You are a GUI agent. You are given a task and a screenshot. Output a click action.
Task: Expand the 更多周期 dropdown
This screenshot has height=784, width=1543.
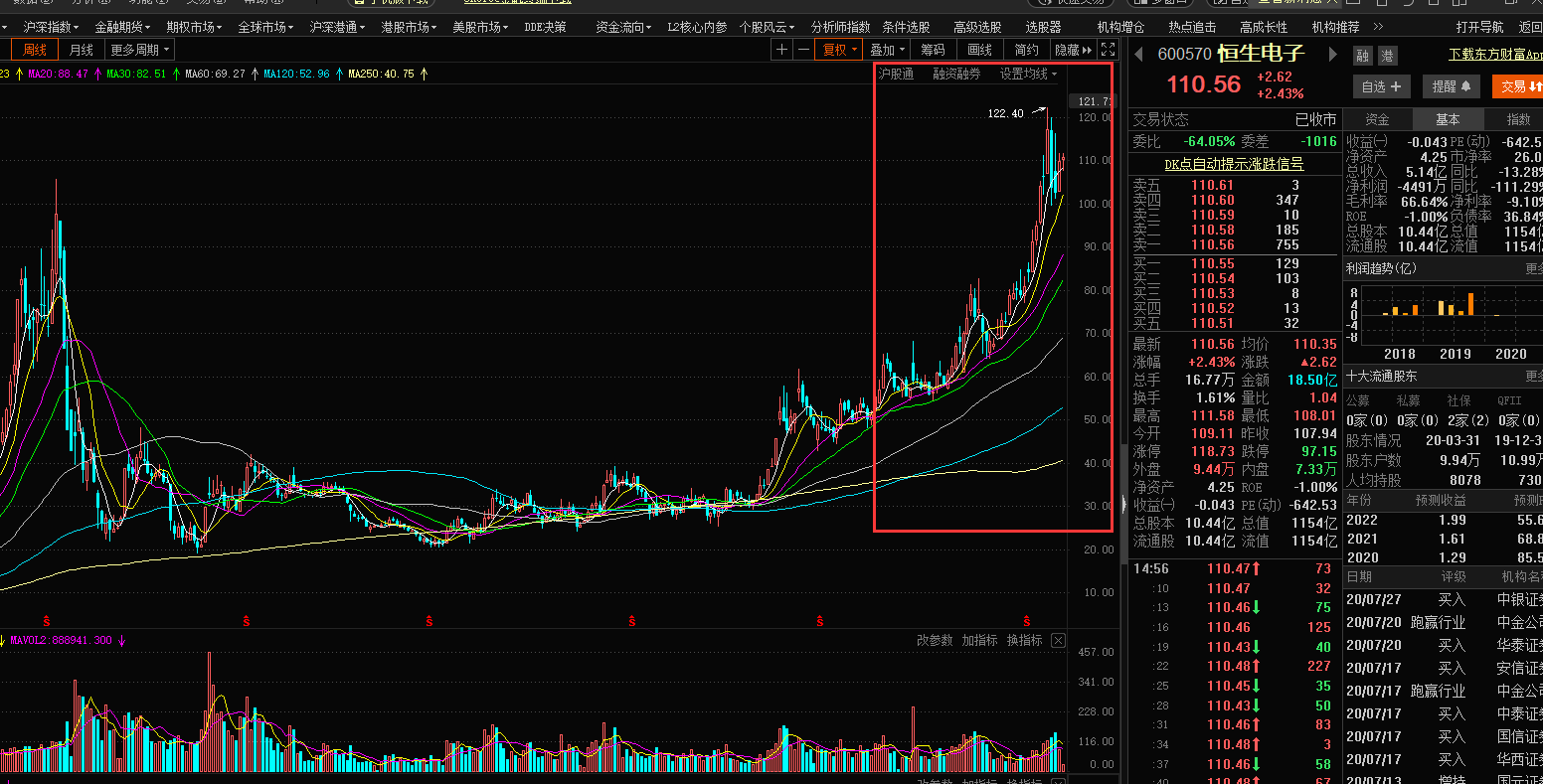(140, 50)
